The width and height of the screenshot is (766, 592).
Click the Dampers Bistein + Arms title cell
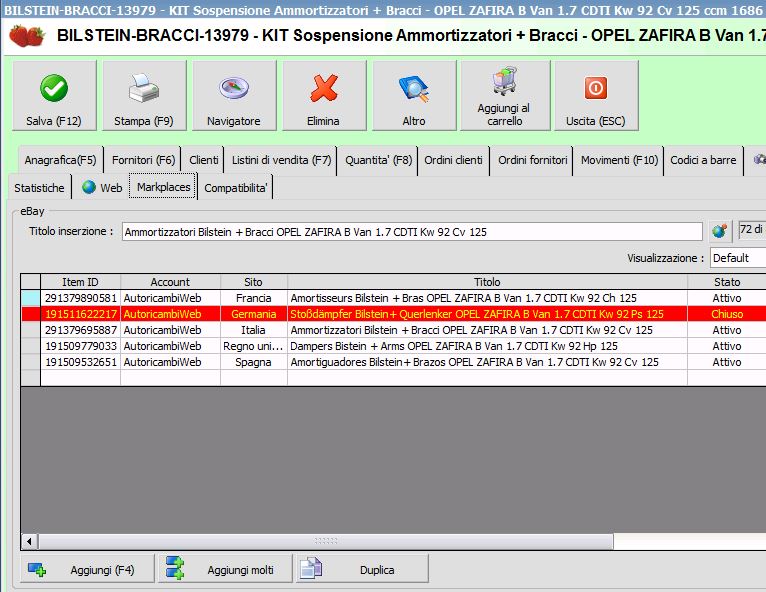(x=487, y=346)
